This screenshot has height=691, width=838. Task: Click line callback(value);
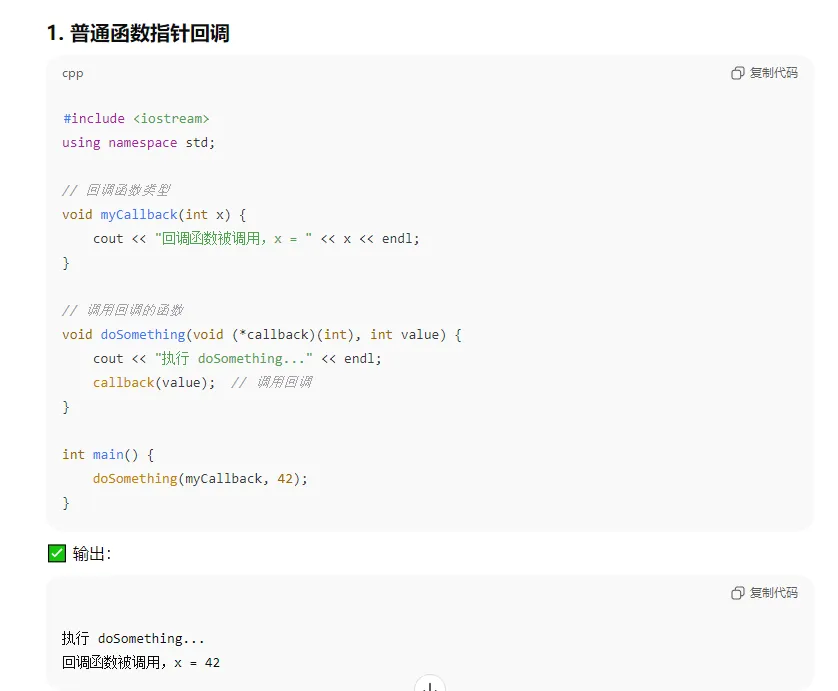tap(154, 383)
